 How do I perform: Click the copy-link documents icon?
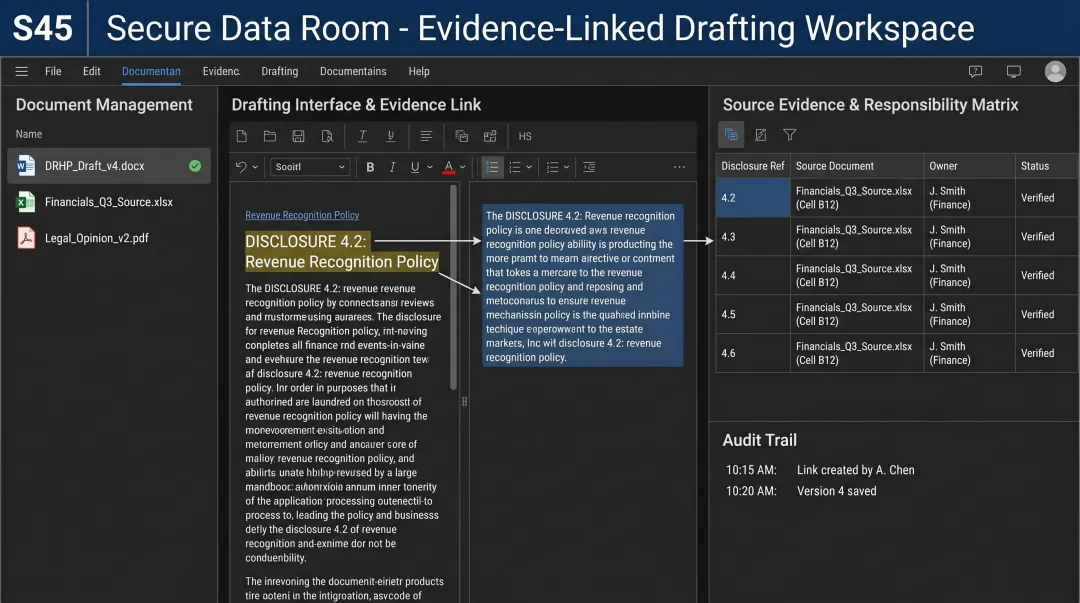(x=461, y=136)
